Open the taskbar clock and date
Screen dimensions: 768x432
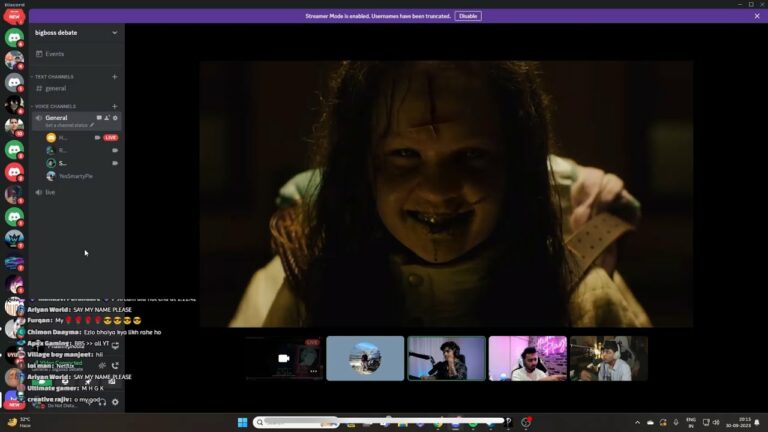[738, 422]
